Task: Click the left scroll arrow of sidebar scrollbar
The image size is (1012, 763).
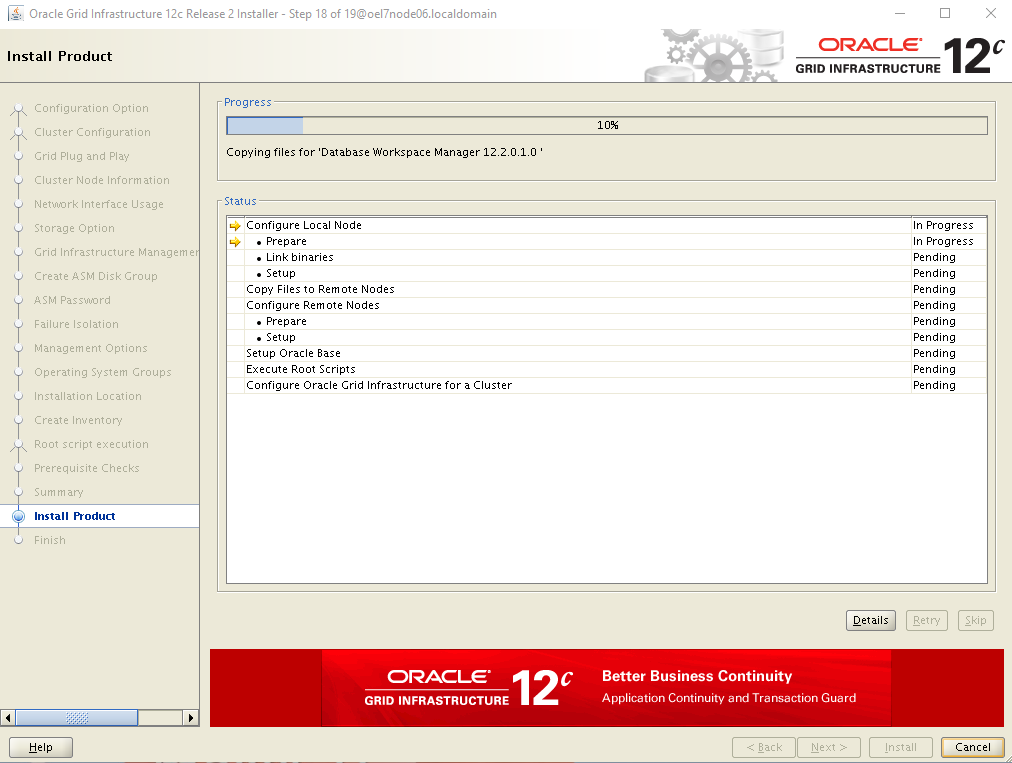Action: click(x=9, y=718)
